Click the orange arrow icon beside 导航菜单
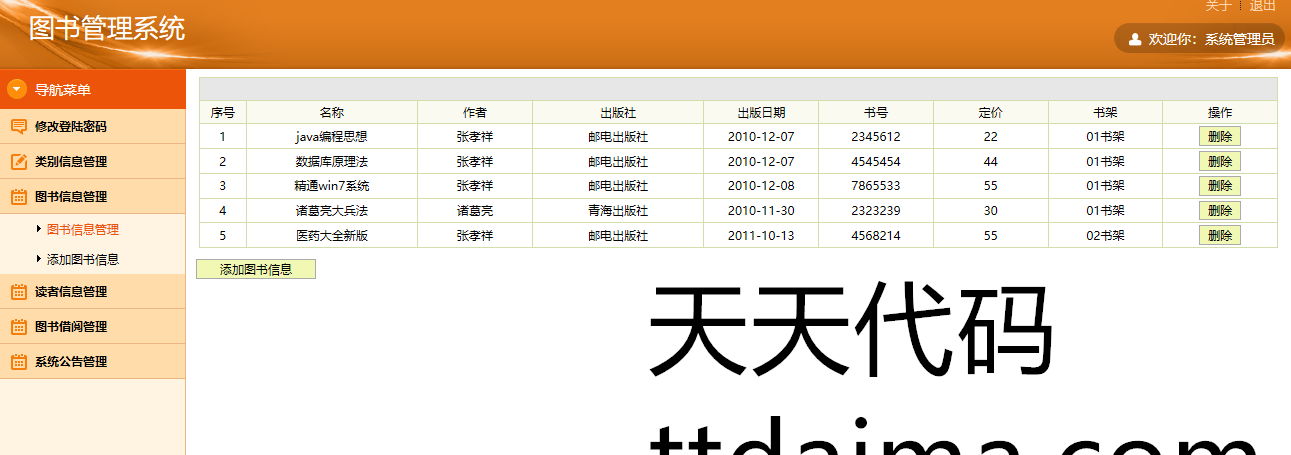 pos(17,89)
